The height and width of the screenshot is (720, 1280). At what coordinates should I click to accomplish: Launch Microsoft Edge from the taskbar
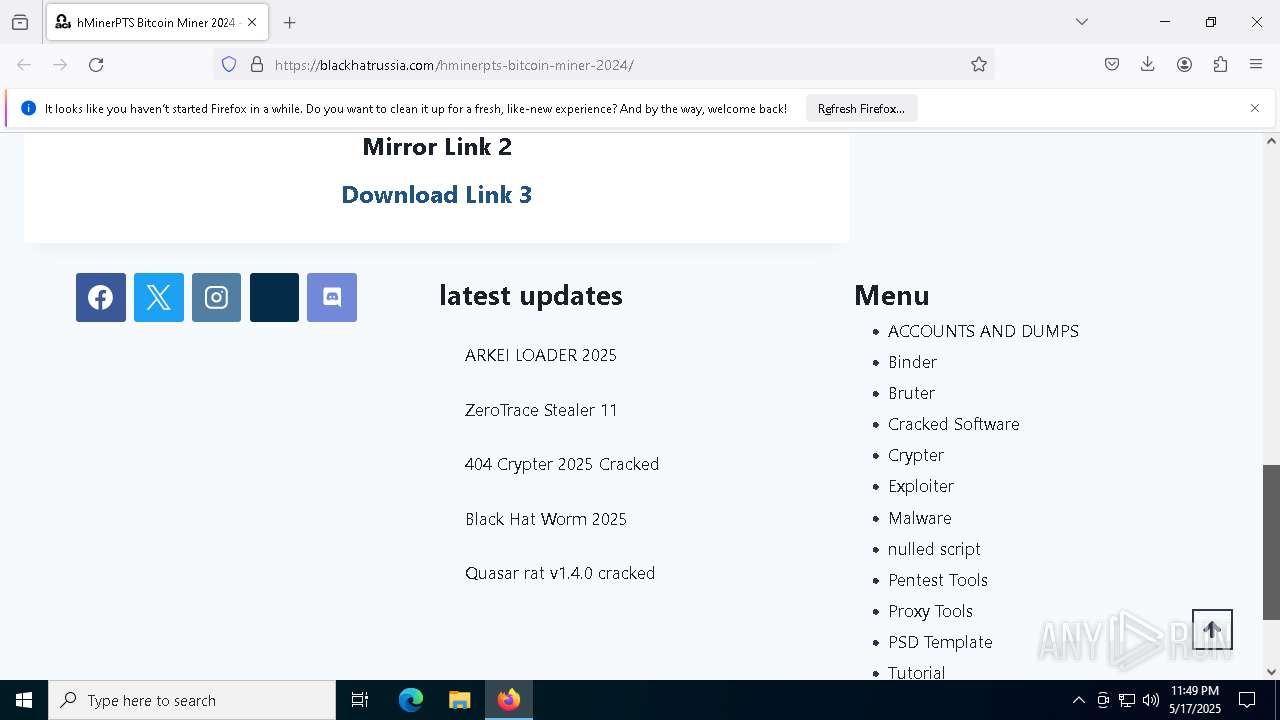tap(411, 700)
